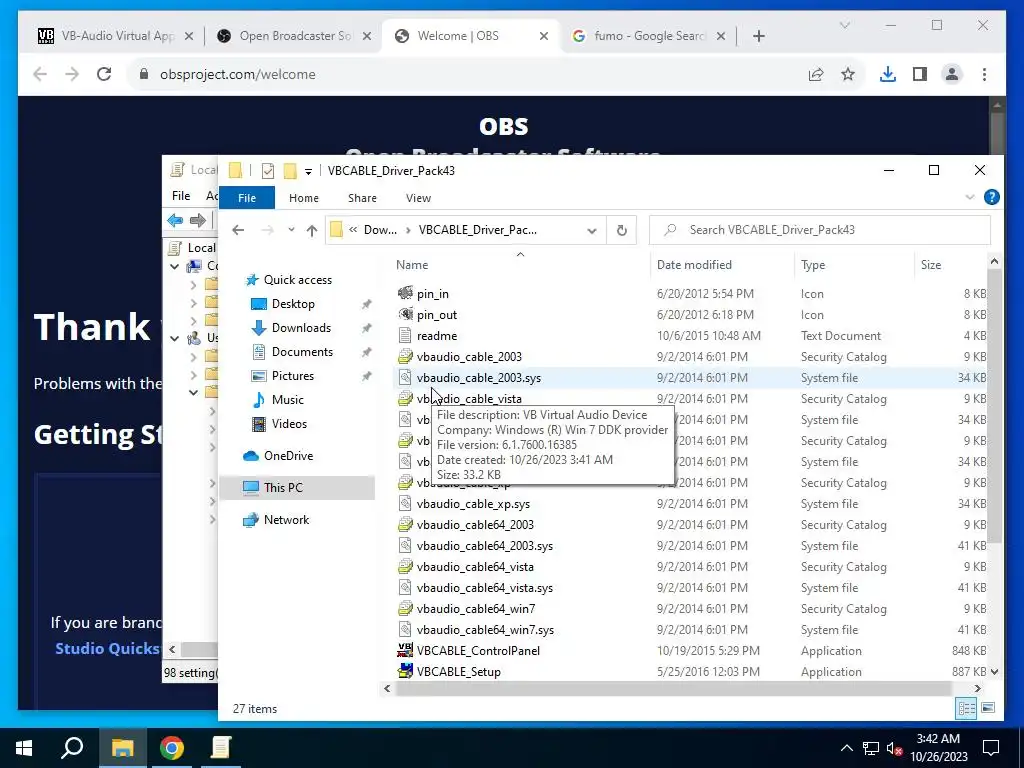Open the taskbar Search icon
1024x768 pixels.
point(72,748)
